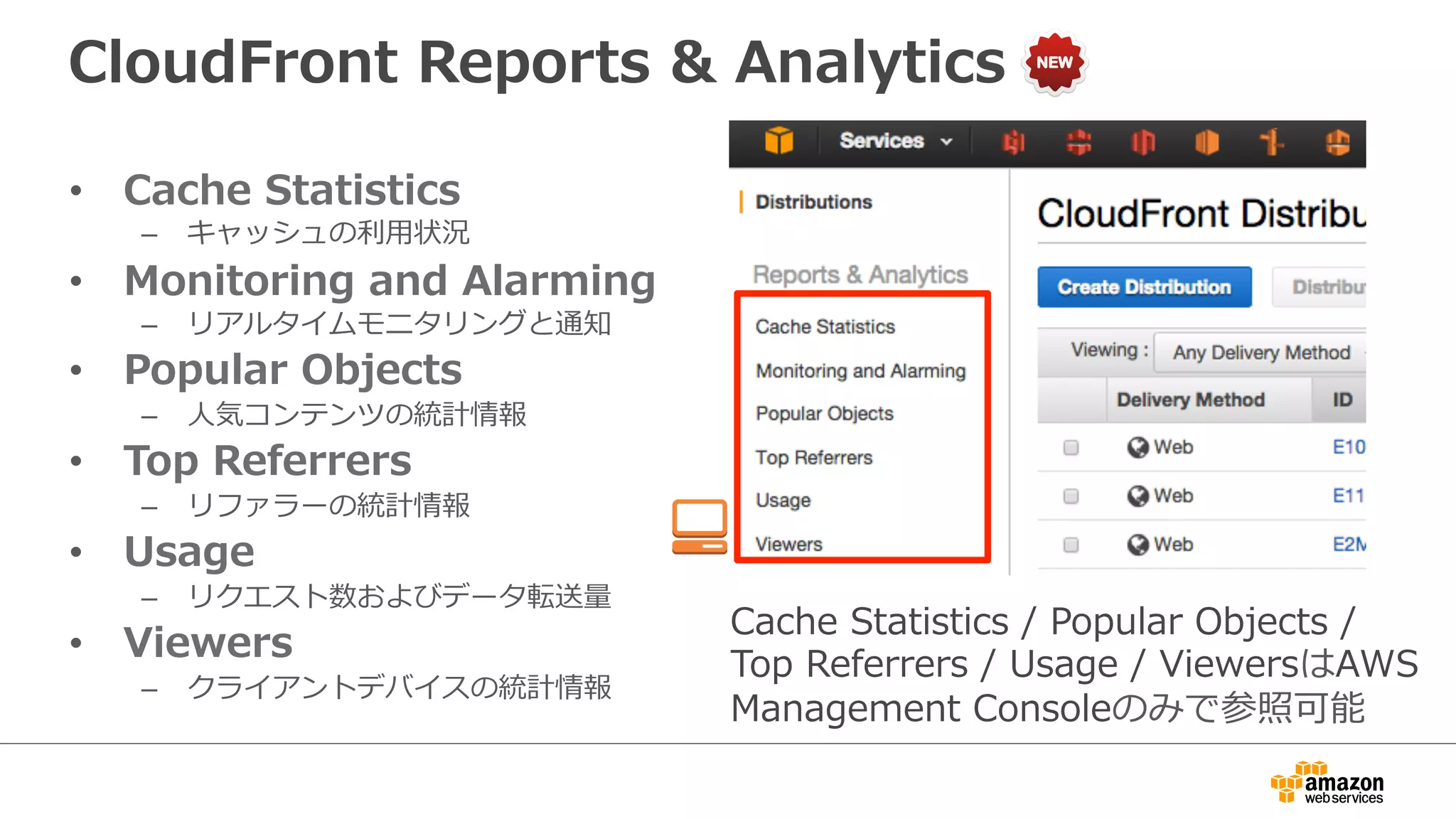This screenshot has height=819, width=1456.
Task: Click the first red service shortcut icon
Action: (x=1013, y=142)
